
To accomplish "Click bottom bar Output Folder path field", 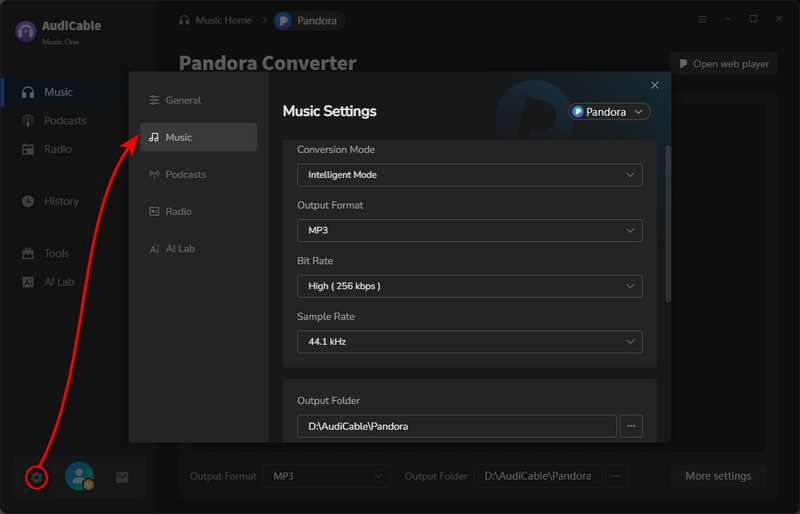I will pyautogui.click(x=537, y=476).
